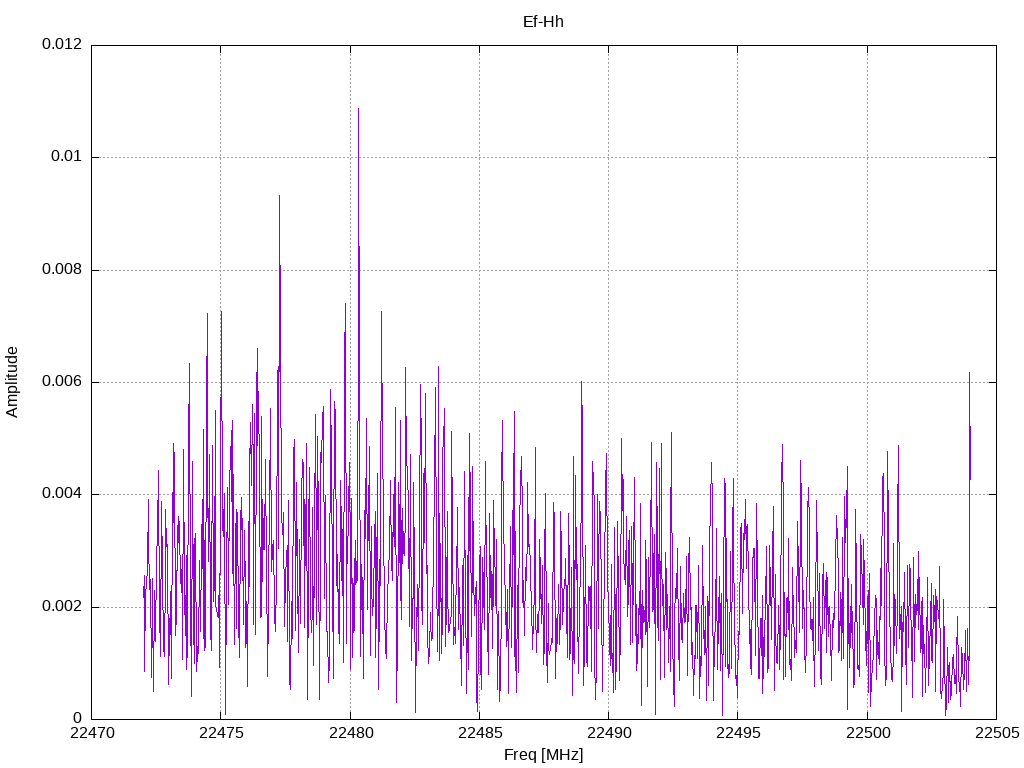The image size is (1024, 768).
Task: Click the 0.008 y-axis tick label
Action: (x=62, y=270)
